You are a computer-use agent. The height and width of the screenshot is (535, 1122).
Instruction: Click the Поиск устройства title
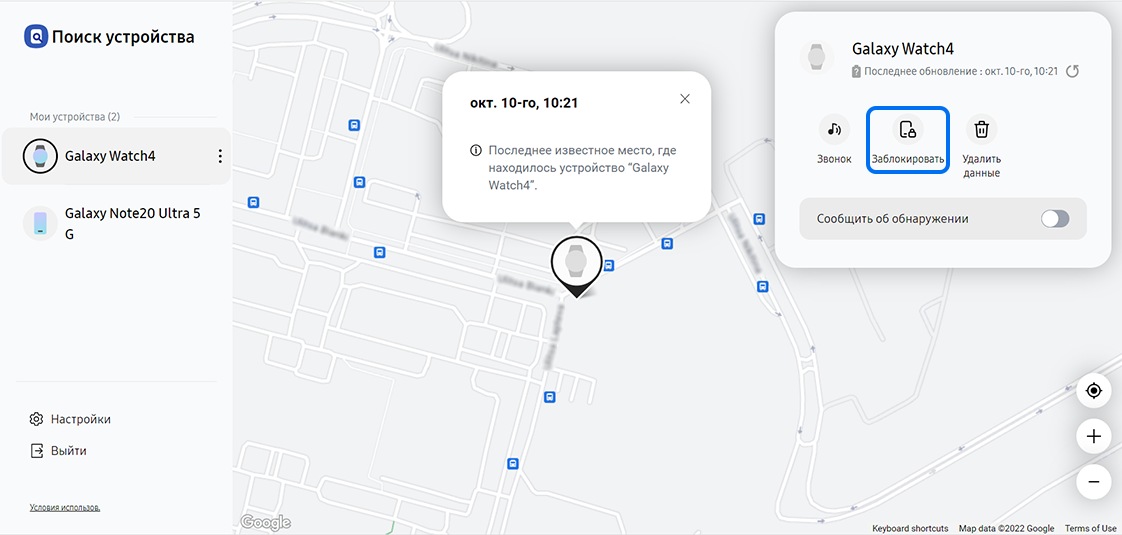click(123, 36)
